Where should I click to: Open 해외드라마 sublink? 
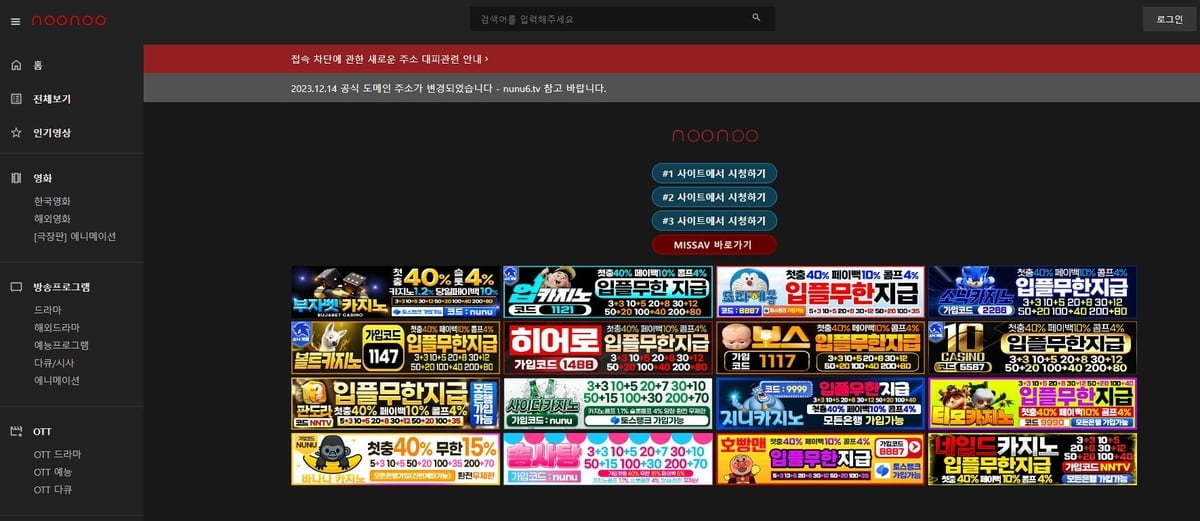[x=56, y=327]
